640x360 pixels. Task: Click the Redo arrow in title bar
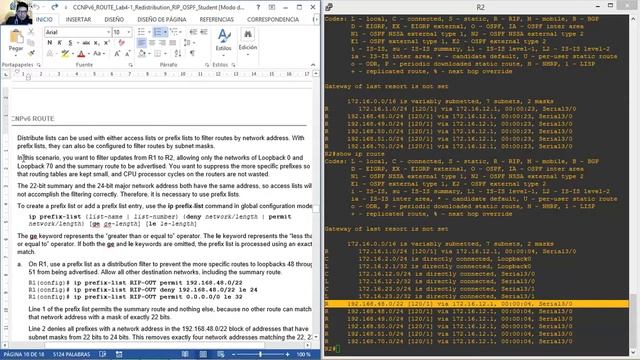pos(54,7)
